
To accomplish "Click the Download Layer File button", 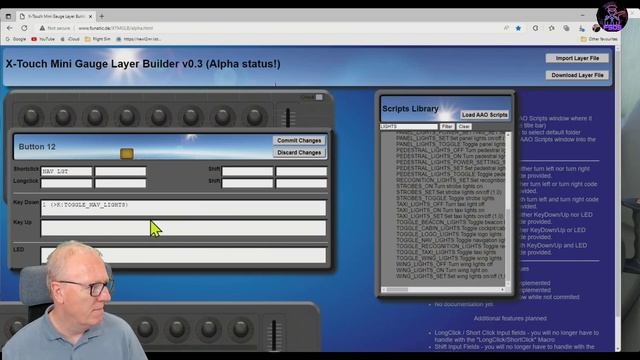I will [577, 75].
